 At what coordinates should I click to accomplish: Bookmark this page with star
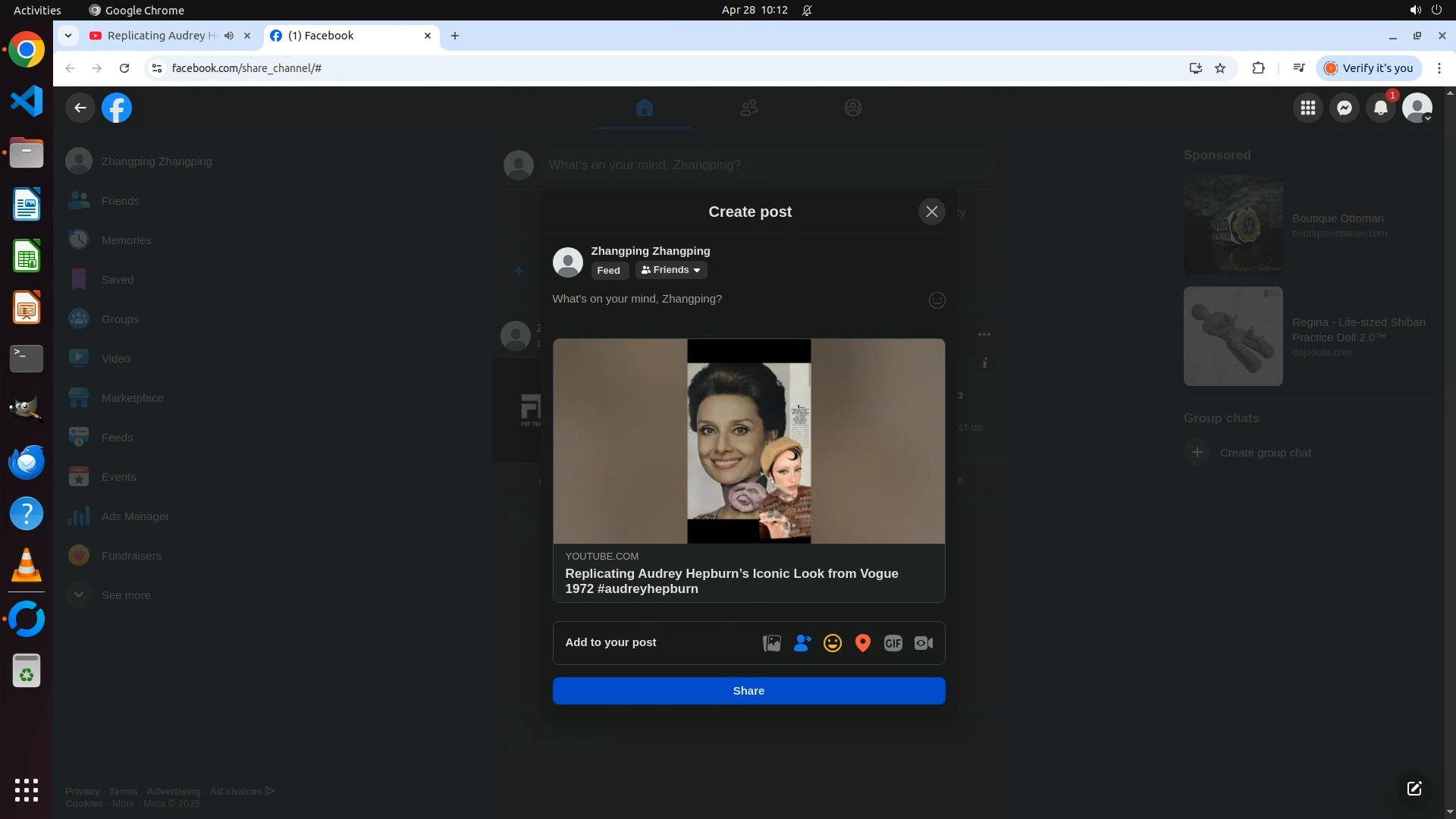coord(1219,68)
